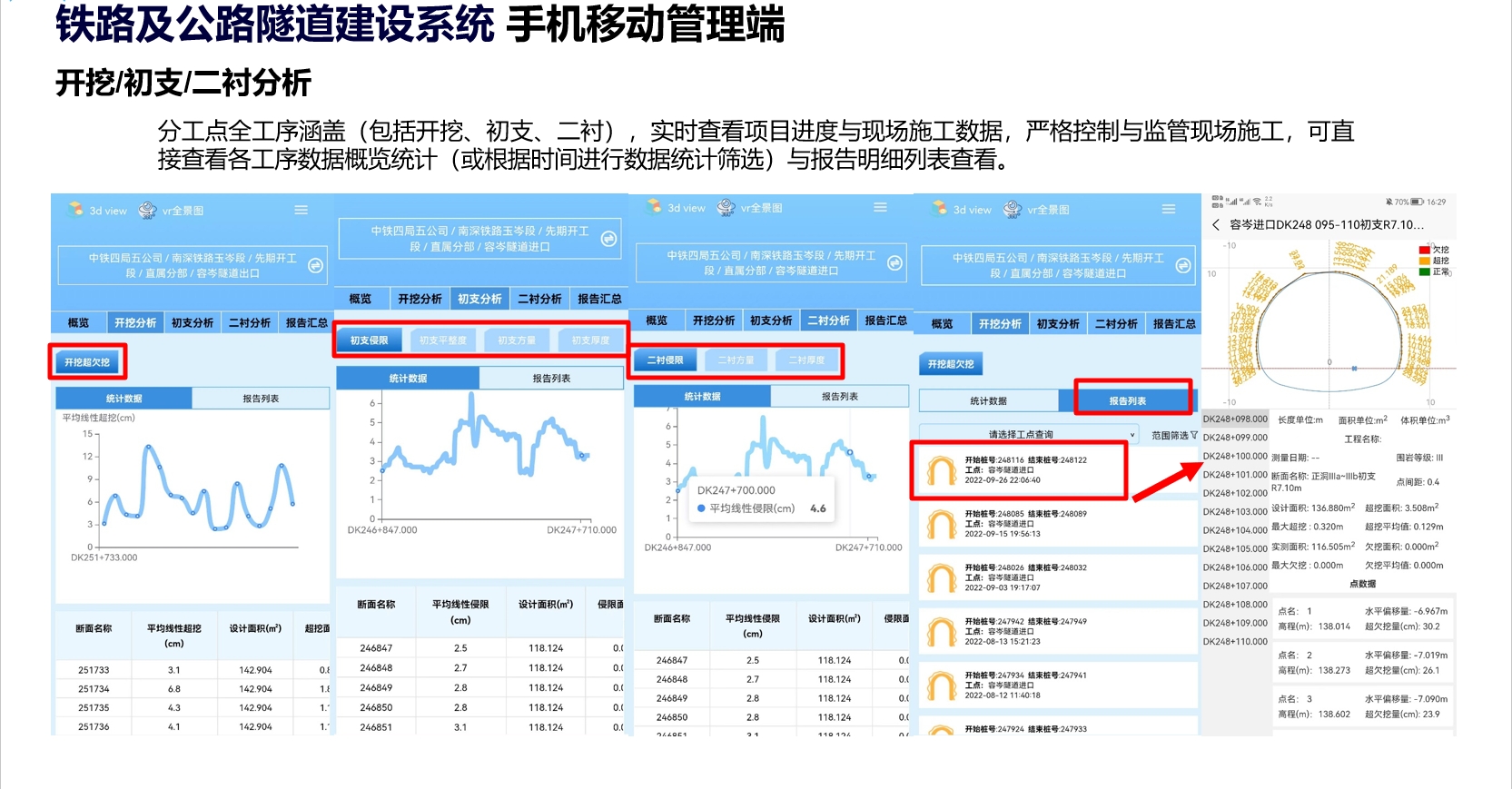Click the red 欠挖 color swatch

pyautogui.click(x=1425, y=250)
